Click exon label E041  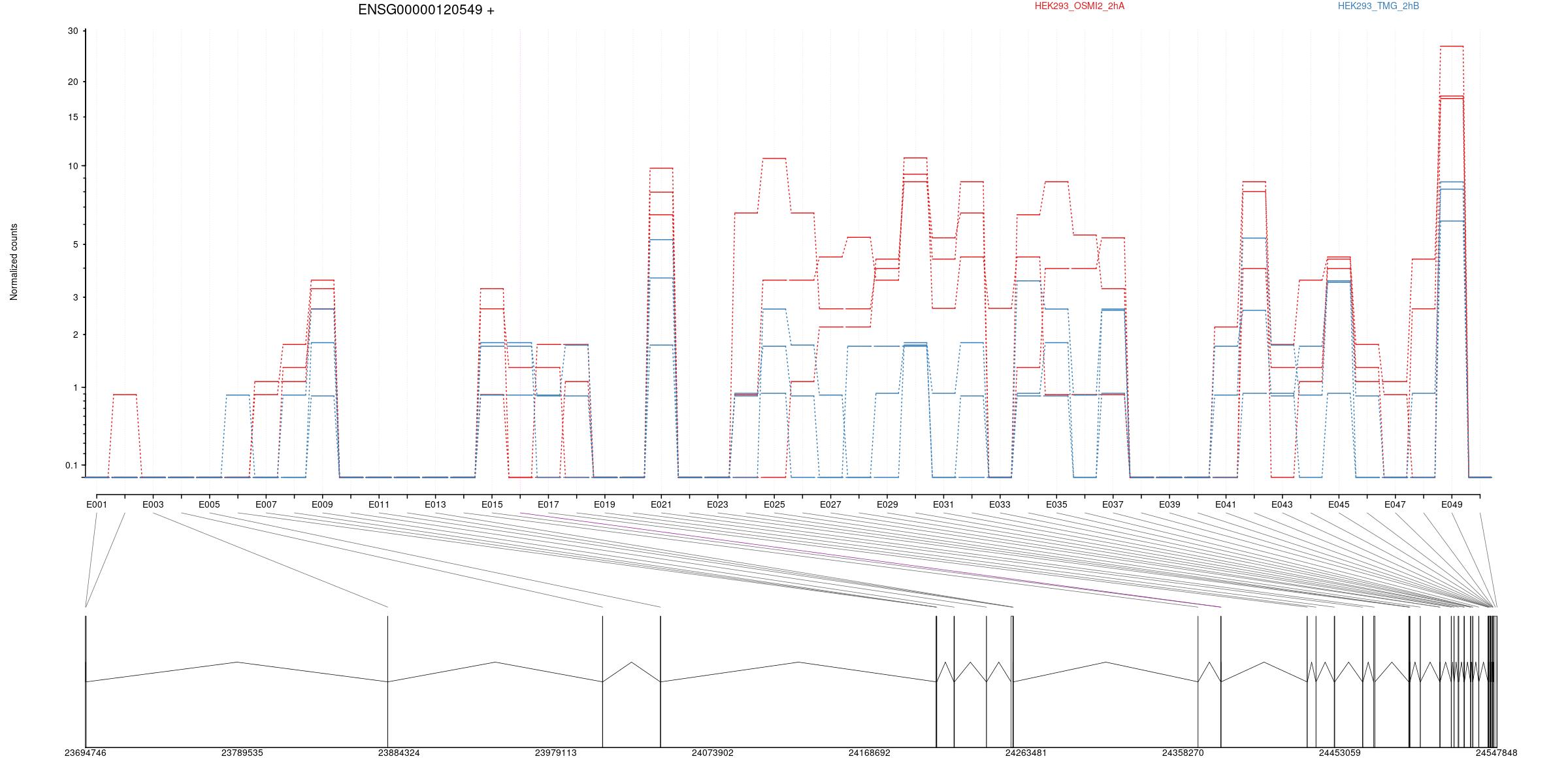pyautogui.click(x=1226, y=504)
